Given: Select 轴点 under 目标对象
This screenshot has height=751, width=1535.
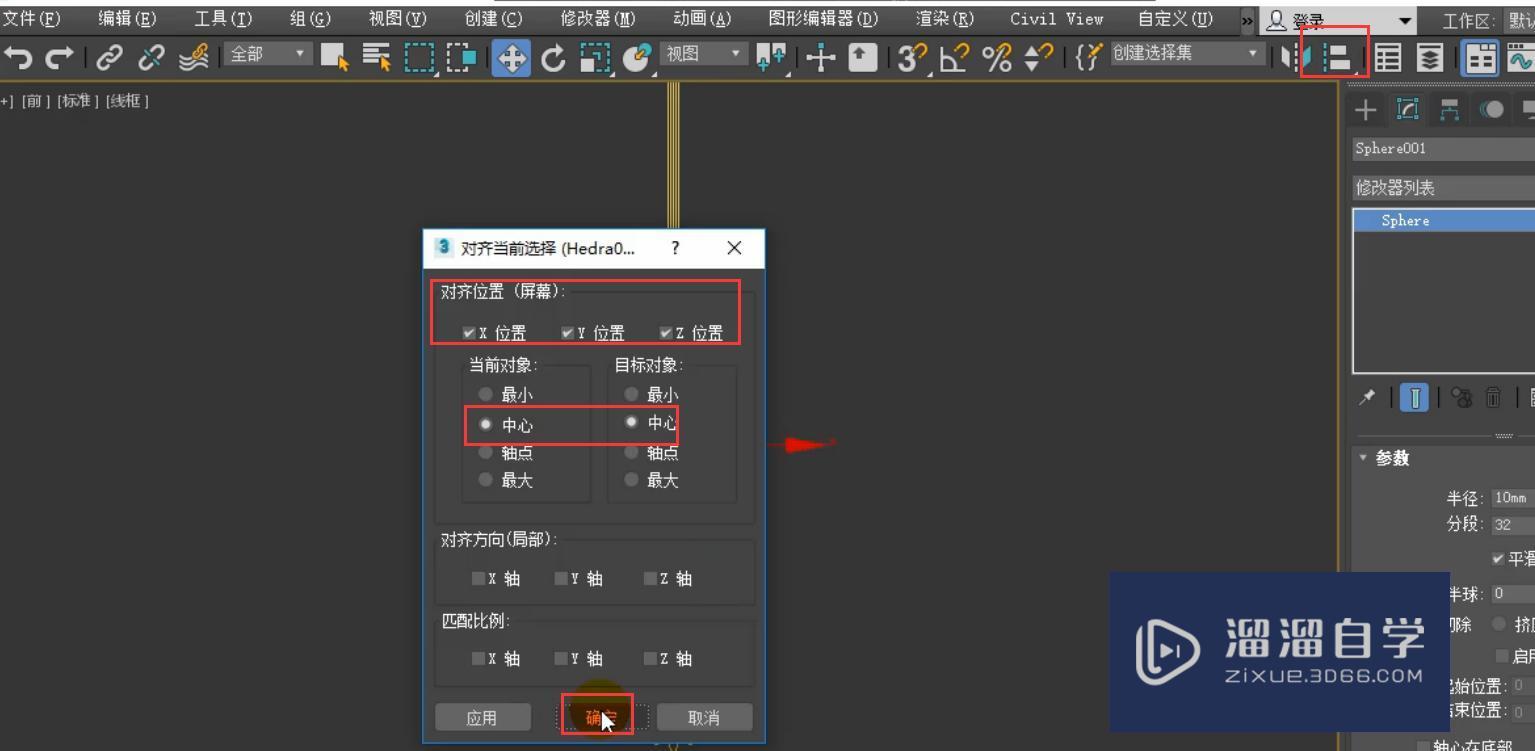Looking at the screenshot, I should [631, 452].
